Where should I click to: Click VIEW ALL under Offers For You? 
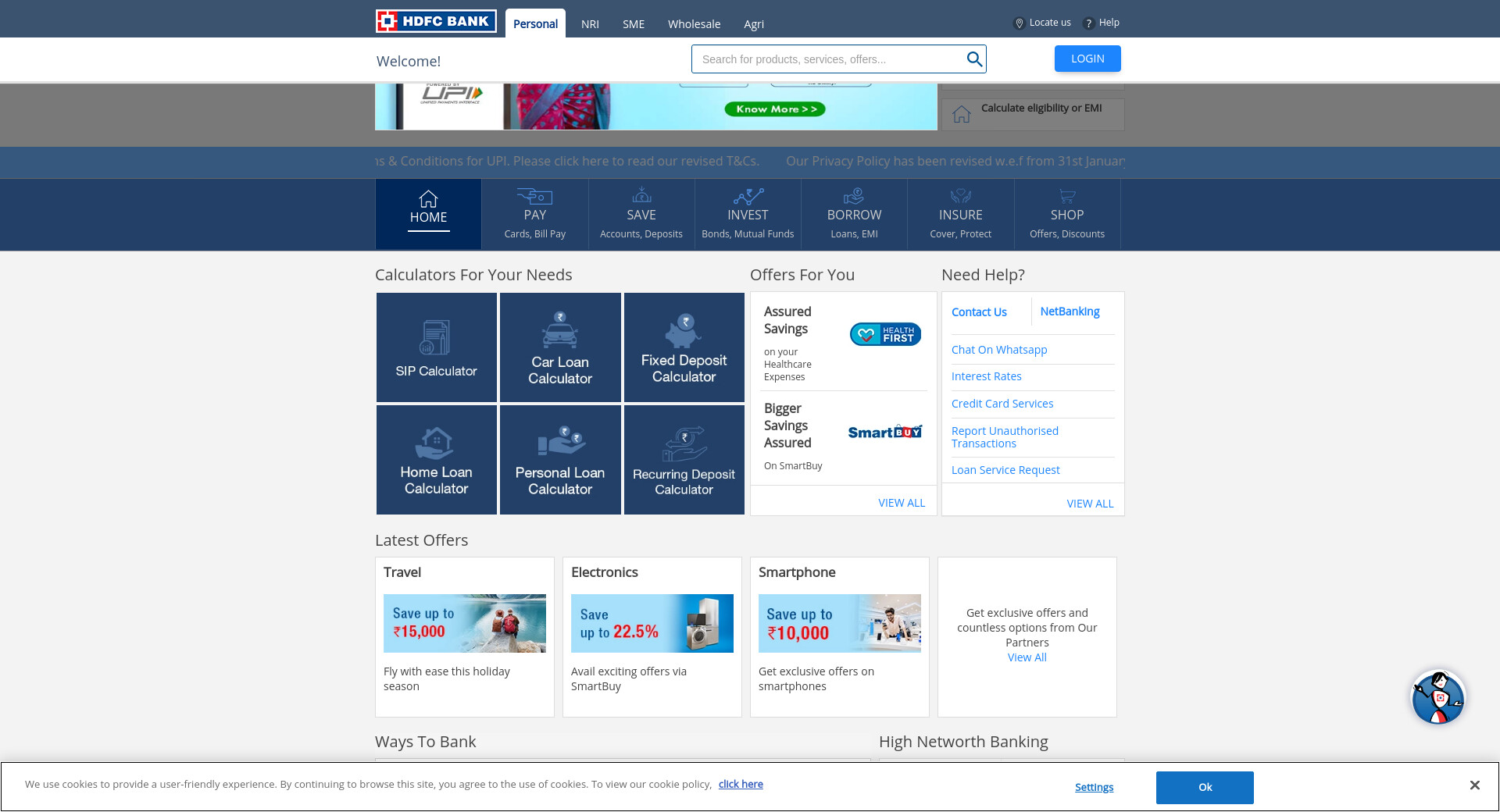point(902,503)
